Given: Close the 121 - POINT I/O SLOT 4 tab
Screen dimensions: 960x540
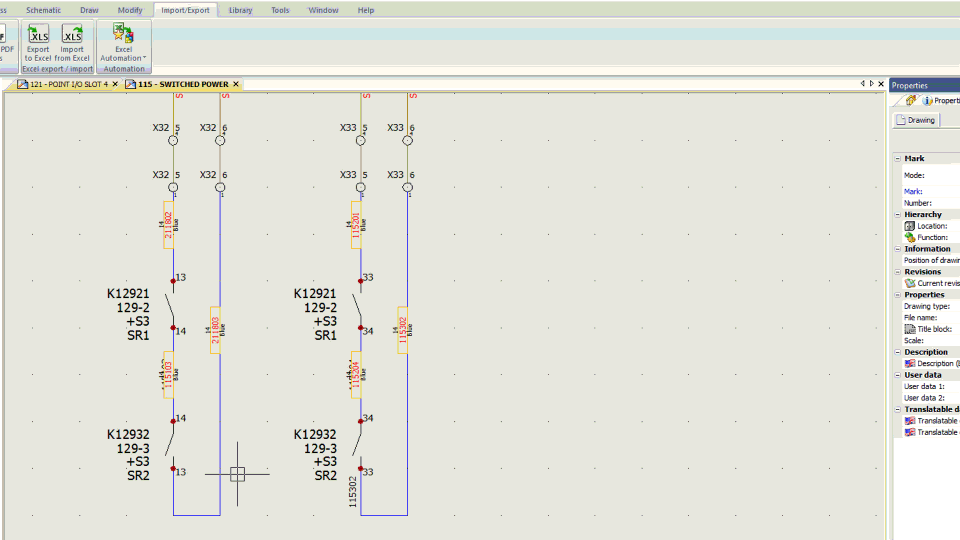Looking at the screenshot, I should 114,84.
